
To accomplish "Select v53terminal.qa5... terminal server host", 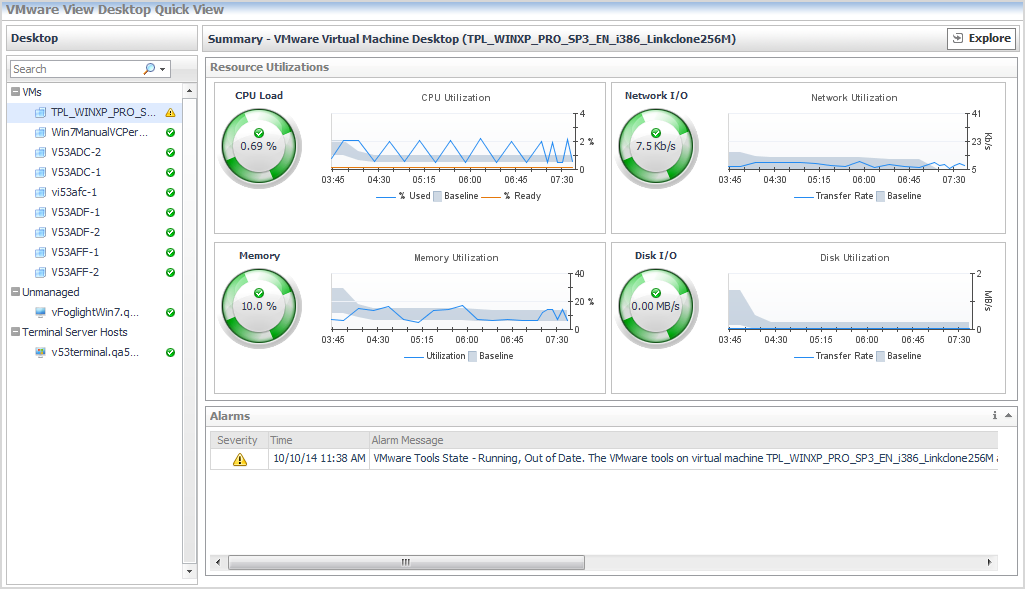I will tap(95, 352).
